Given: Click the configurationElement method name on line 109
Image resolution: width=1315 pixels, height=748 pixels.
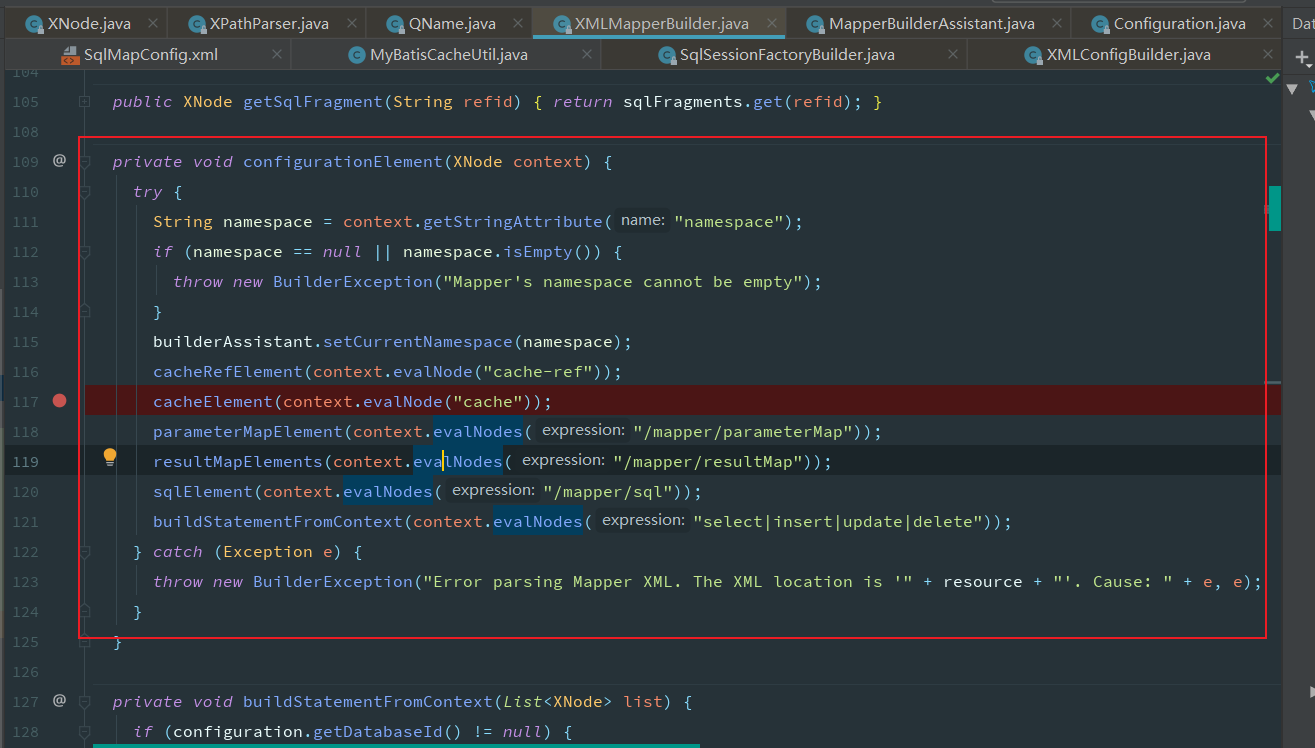Looking at the screenshot, I should pos(343,162).
